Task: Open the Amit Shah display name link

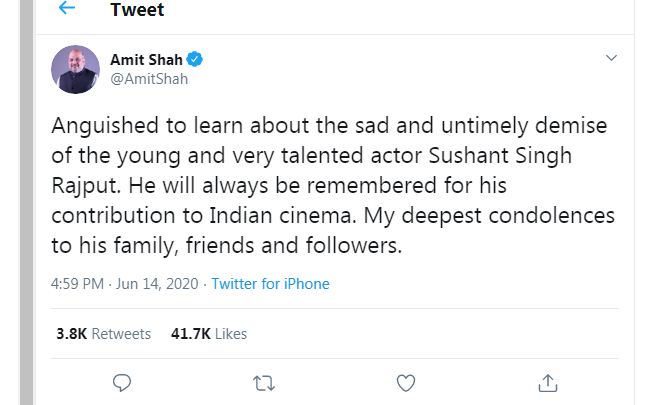Action: click(x=147, y=60)
